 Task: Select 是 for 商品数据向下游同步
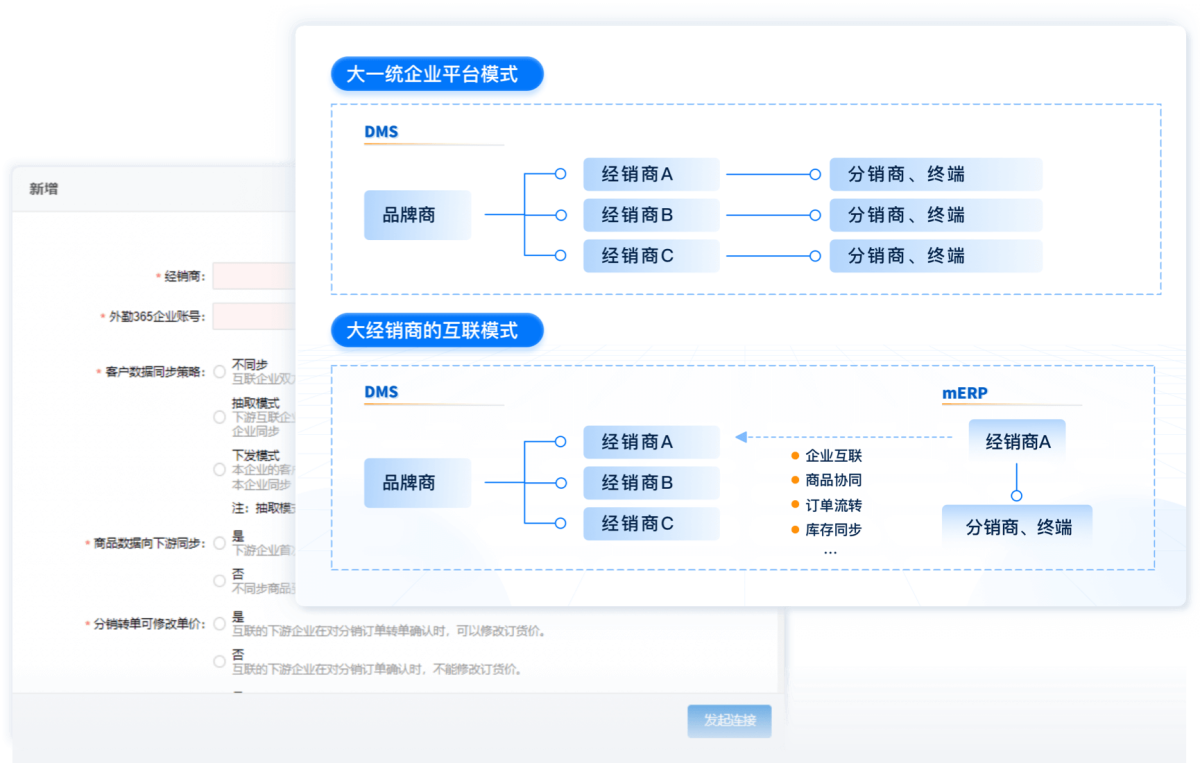point(220,543)
